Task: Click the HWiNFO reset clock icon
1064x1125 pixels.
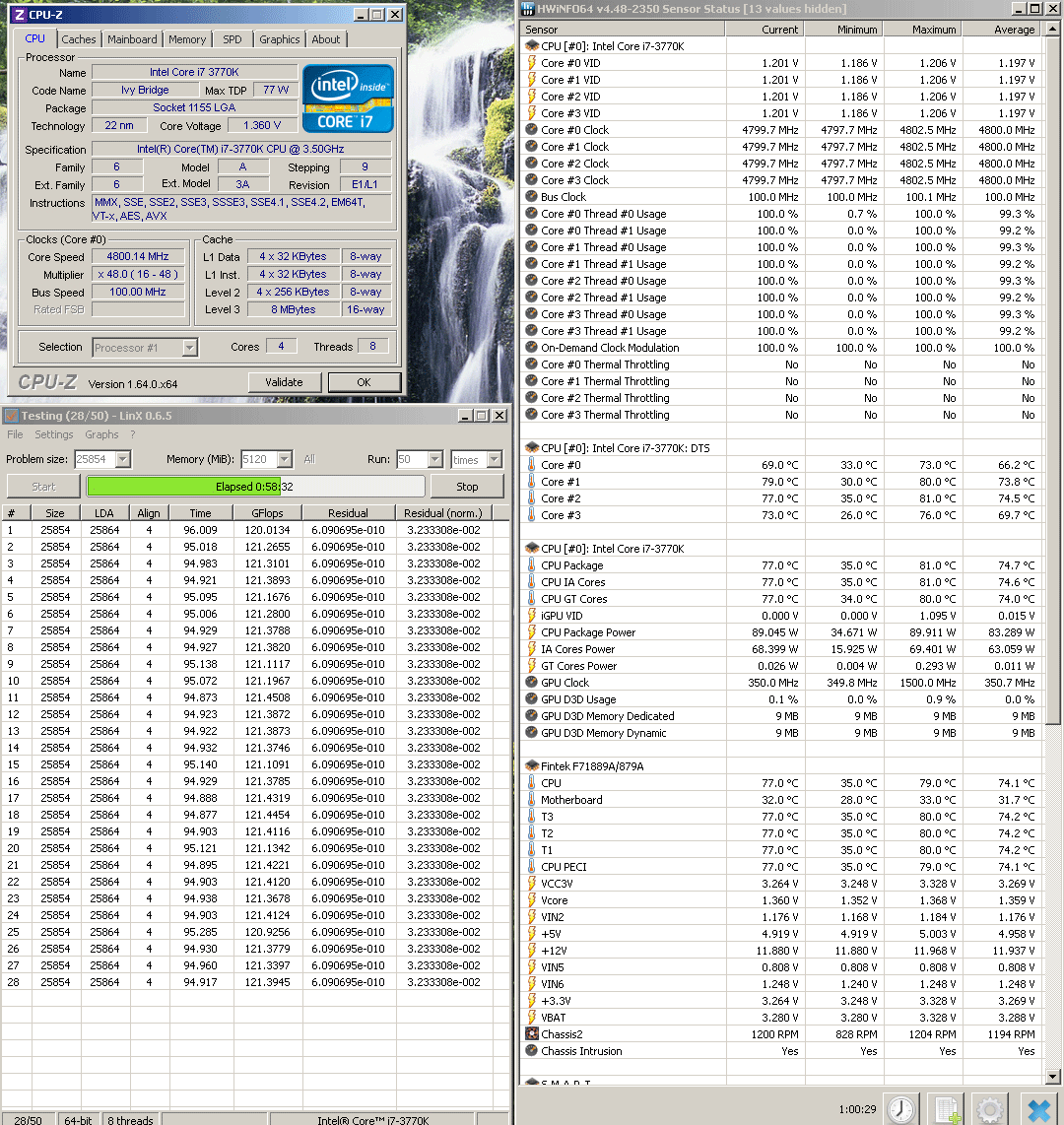Action: click(x=901, y=1109)
